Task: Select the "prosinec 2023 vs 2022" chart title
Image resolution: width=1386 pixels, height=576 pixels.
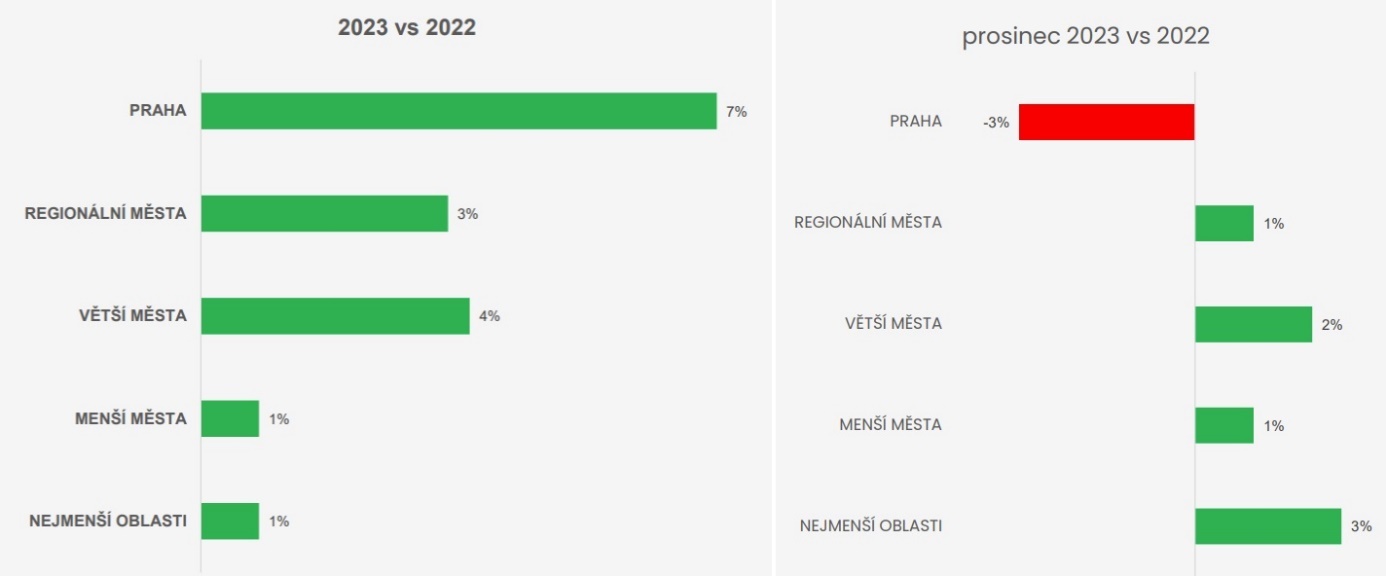Action: [x=1085, y=36]
